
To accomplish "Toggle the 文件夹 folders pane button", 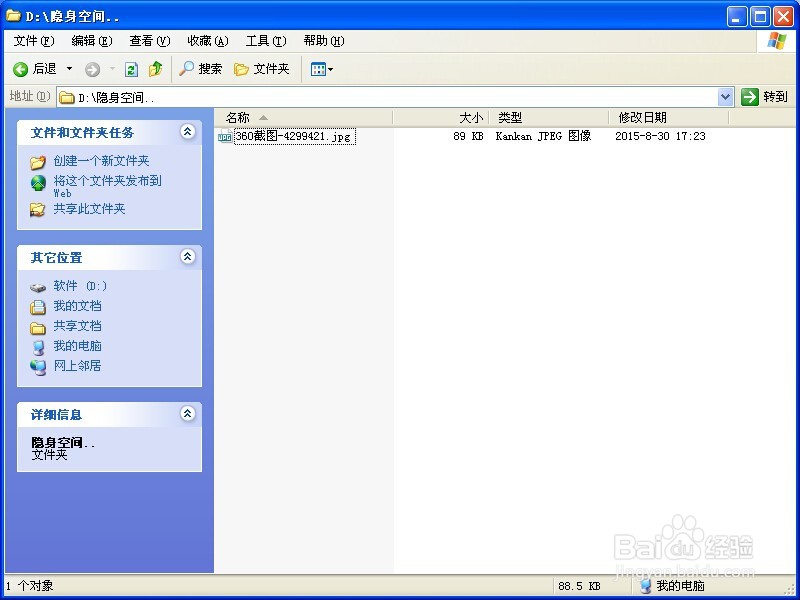I will click(x=262, y=69).
